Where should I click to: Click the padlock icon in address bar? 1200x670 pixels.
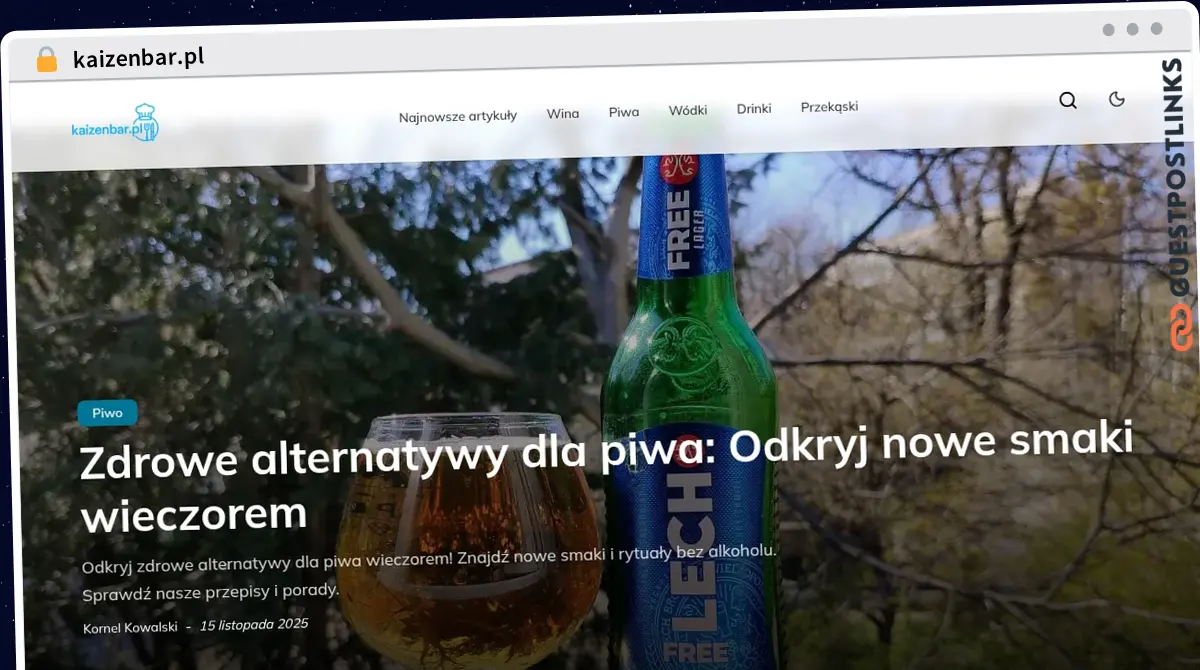click(x=46, y=59)
